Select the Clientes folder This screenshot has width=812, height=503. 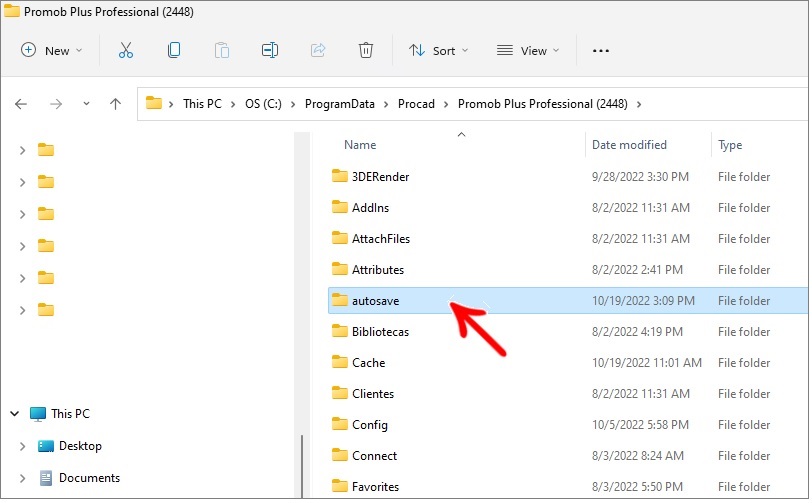click(568, 394)
